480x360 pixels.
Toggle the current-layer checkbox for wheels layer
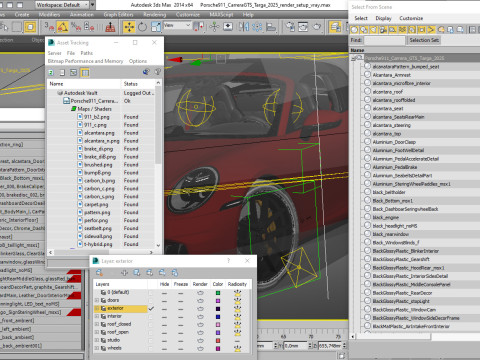click(x=151, y=348)
